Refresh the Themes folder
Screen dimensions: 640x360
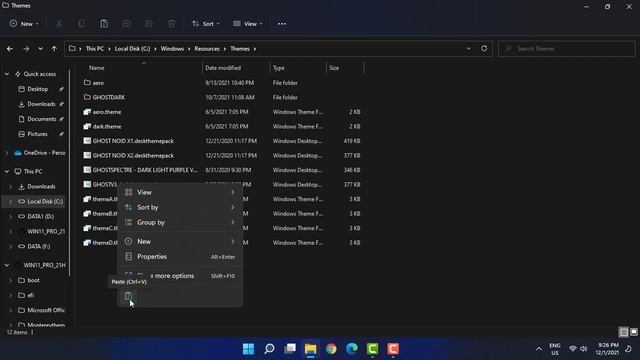pos(484,48)
